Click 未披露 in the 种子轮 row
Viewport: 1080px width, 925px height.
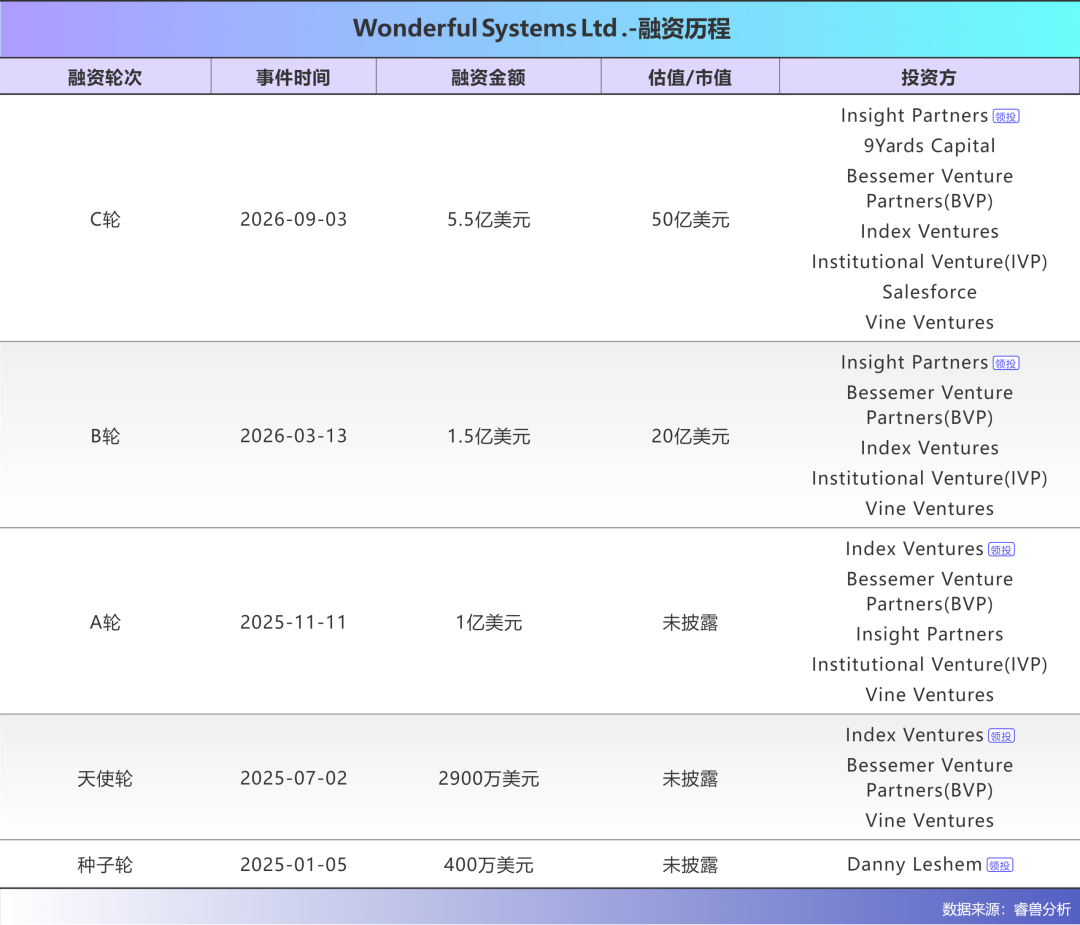[x=690, y=864]
